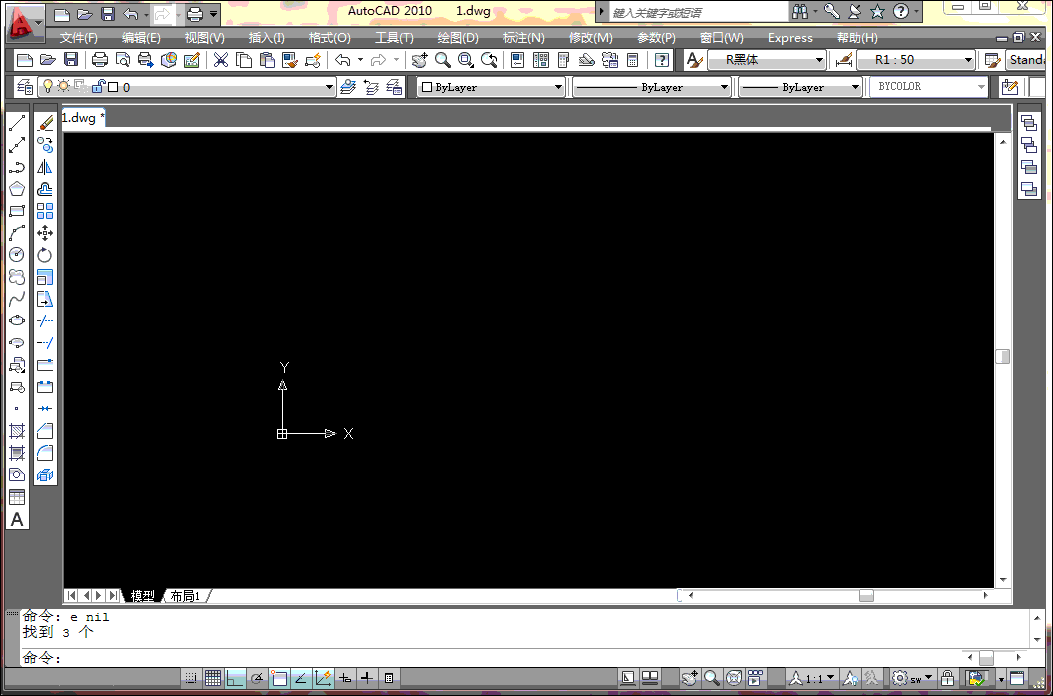Select the Multiline Text tool

[17, 519]
